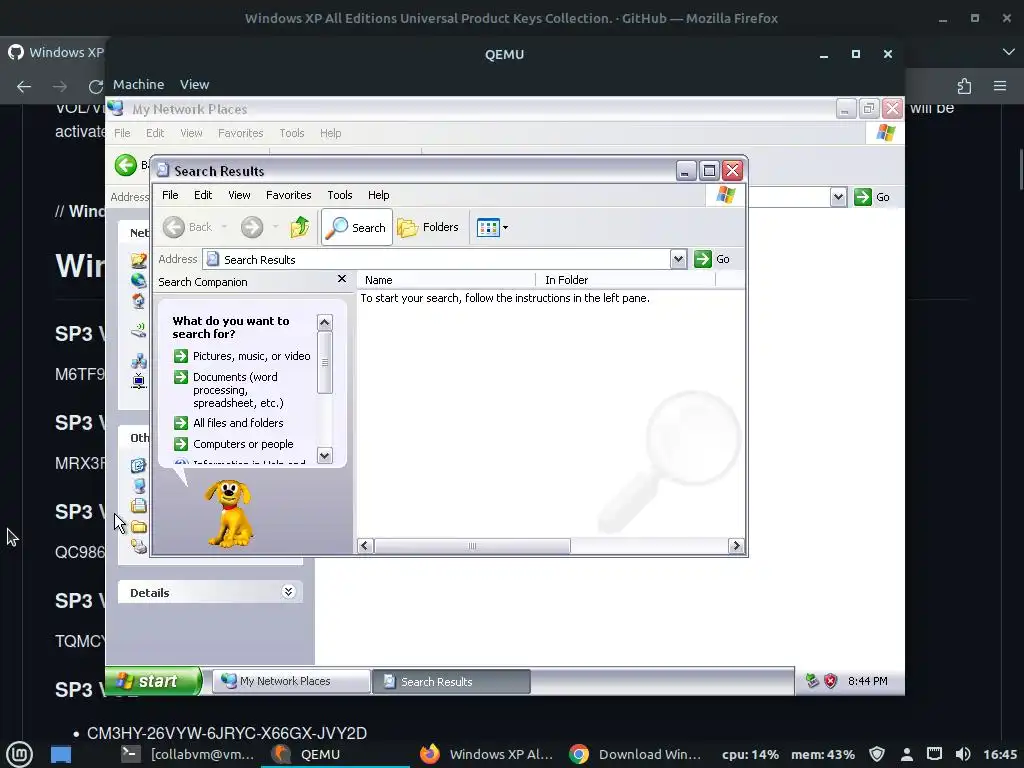Open the Favorites menu in Search Results
Viewport: 1024px width, 768px height.
point(289,195)
